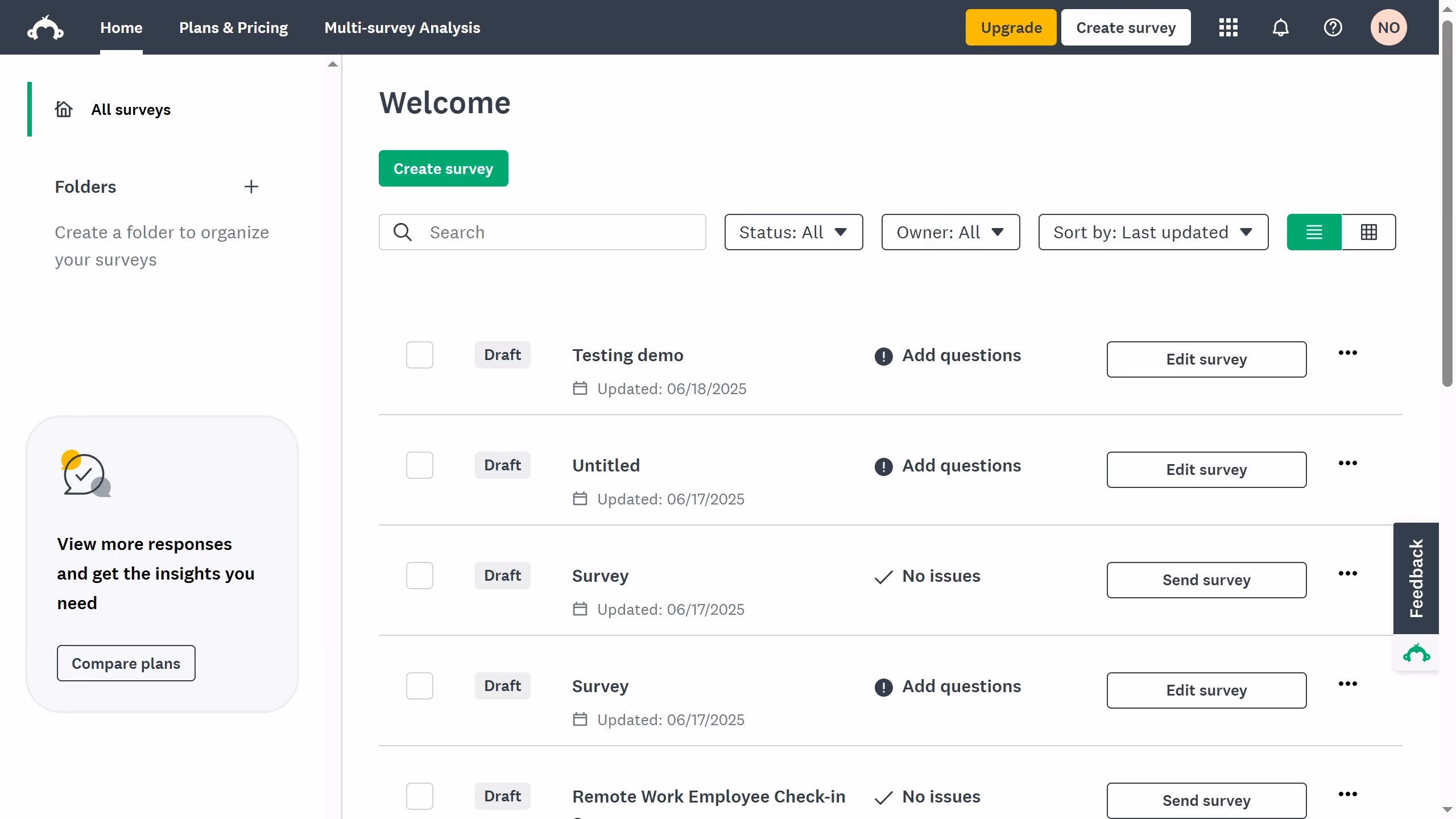
Task: Open the NO account avatar menu
Action: (x=1389, y=27)
